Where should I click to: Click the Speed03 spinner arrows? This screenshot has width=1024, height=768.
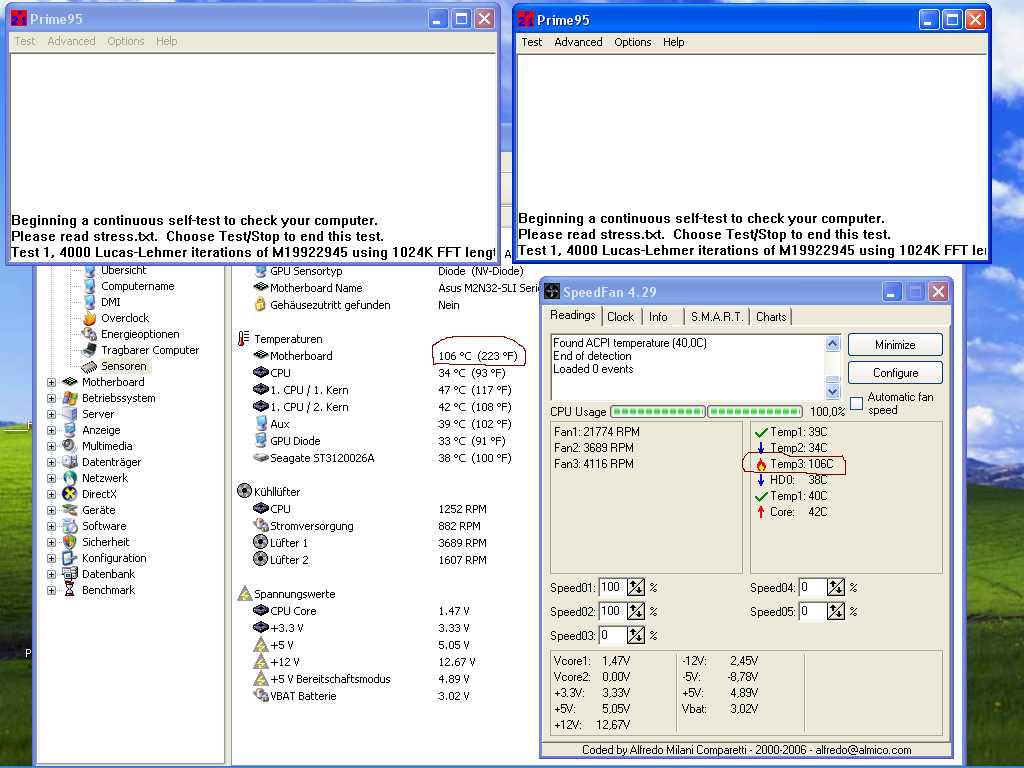tap(635, 635)
